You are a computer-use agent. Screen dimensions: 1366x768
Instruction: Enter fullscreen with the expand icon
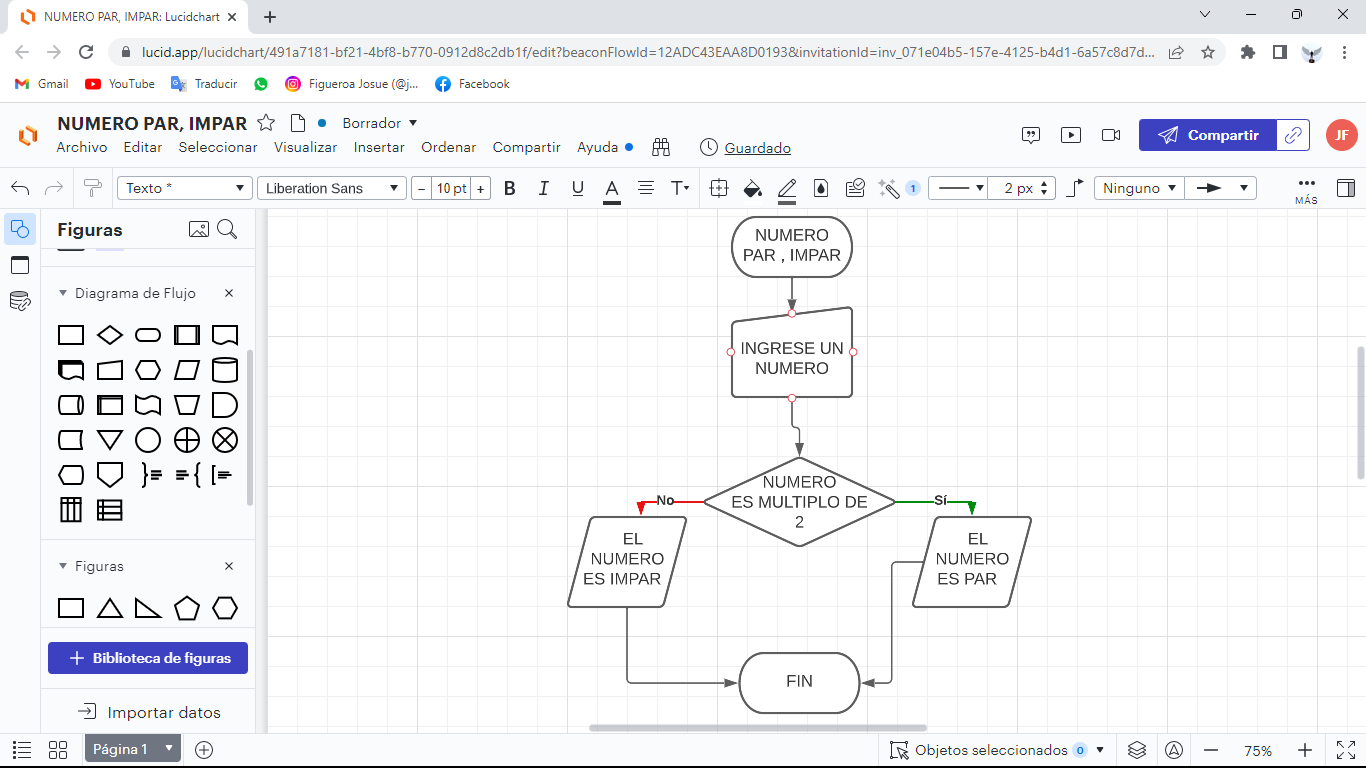click(1343, 748)
